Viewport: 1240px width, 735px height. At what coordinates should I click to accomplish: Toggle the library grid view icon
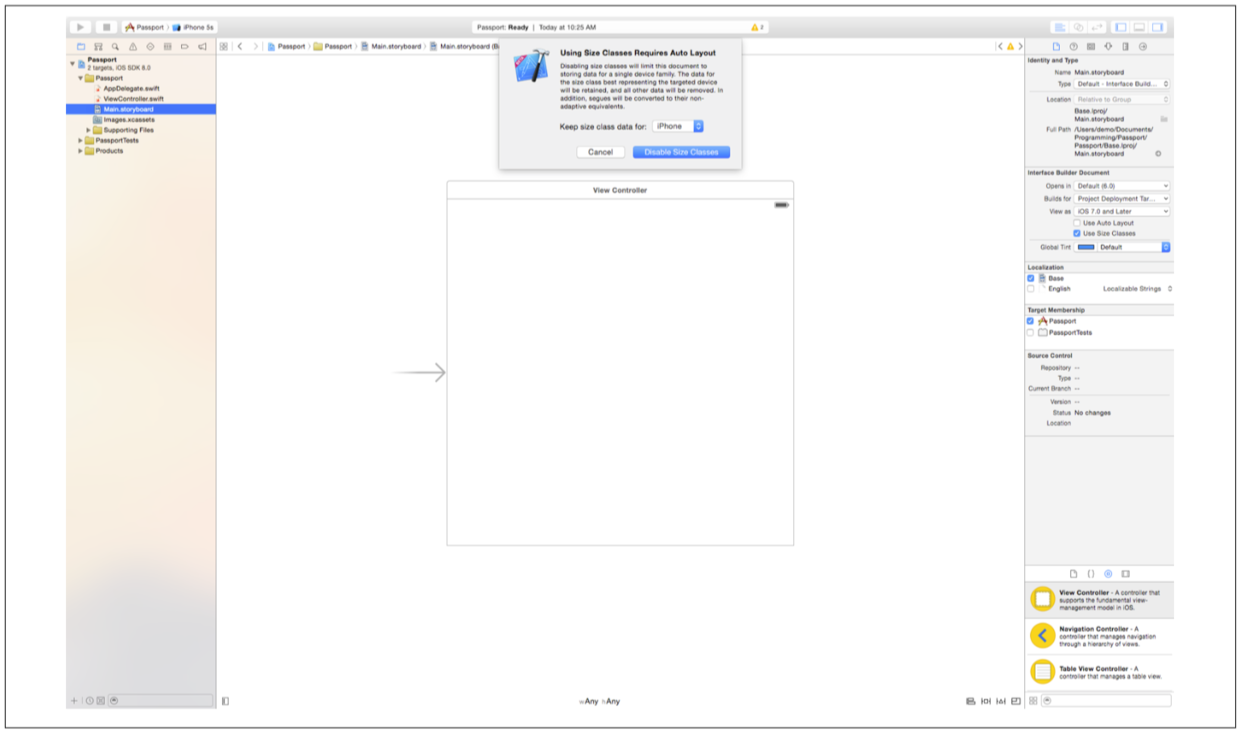[x=1034, y=701]
